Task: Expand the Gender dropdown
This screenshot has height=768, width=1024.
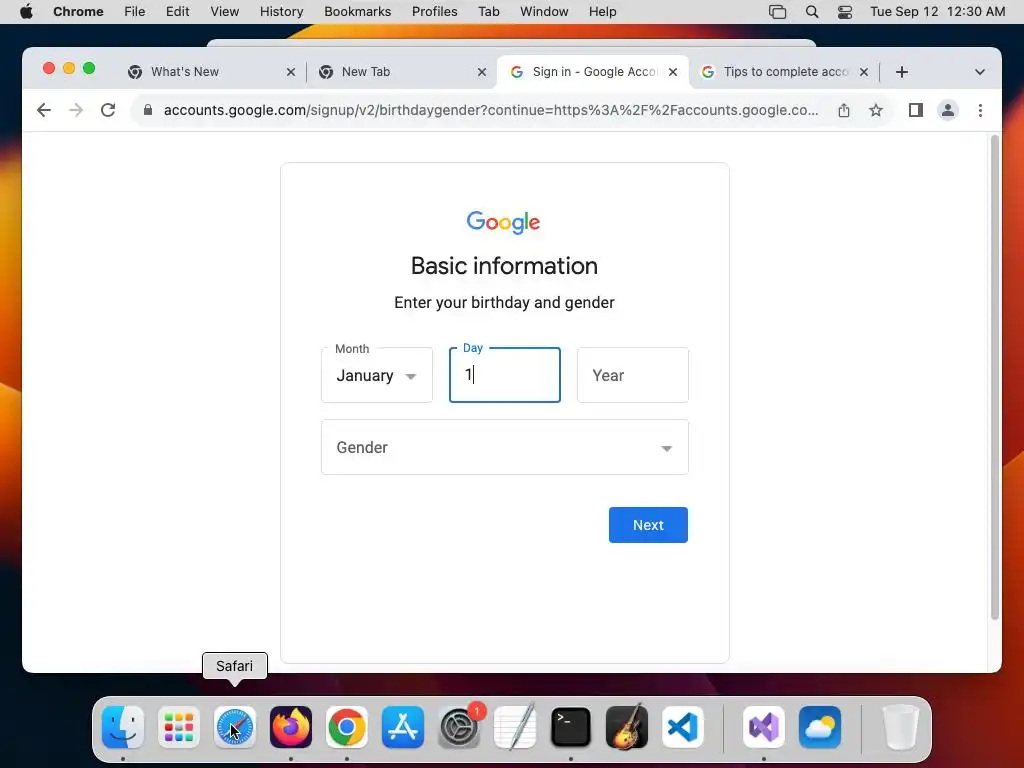Action: [x=505, y=447]
